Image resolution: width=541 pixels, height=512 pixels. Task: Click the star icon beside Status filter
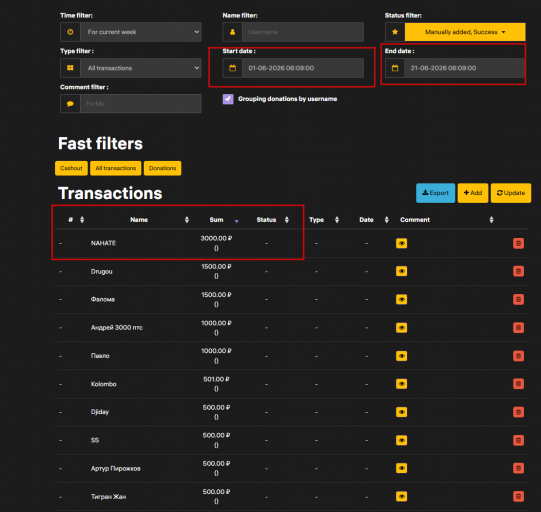[x=395, y=32]
